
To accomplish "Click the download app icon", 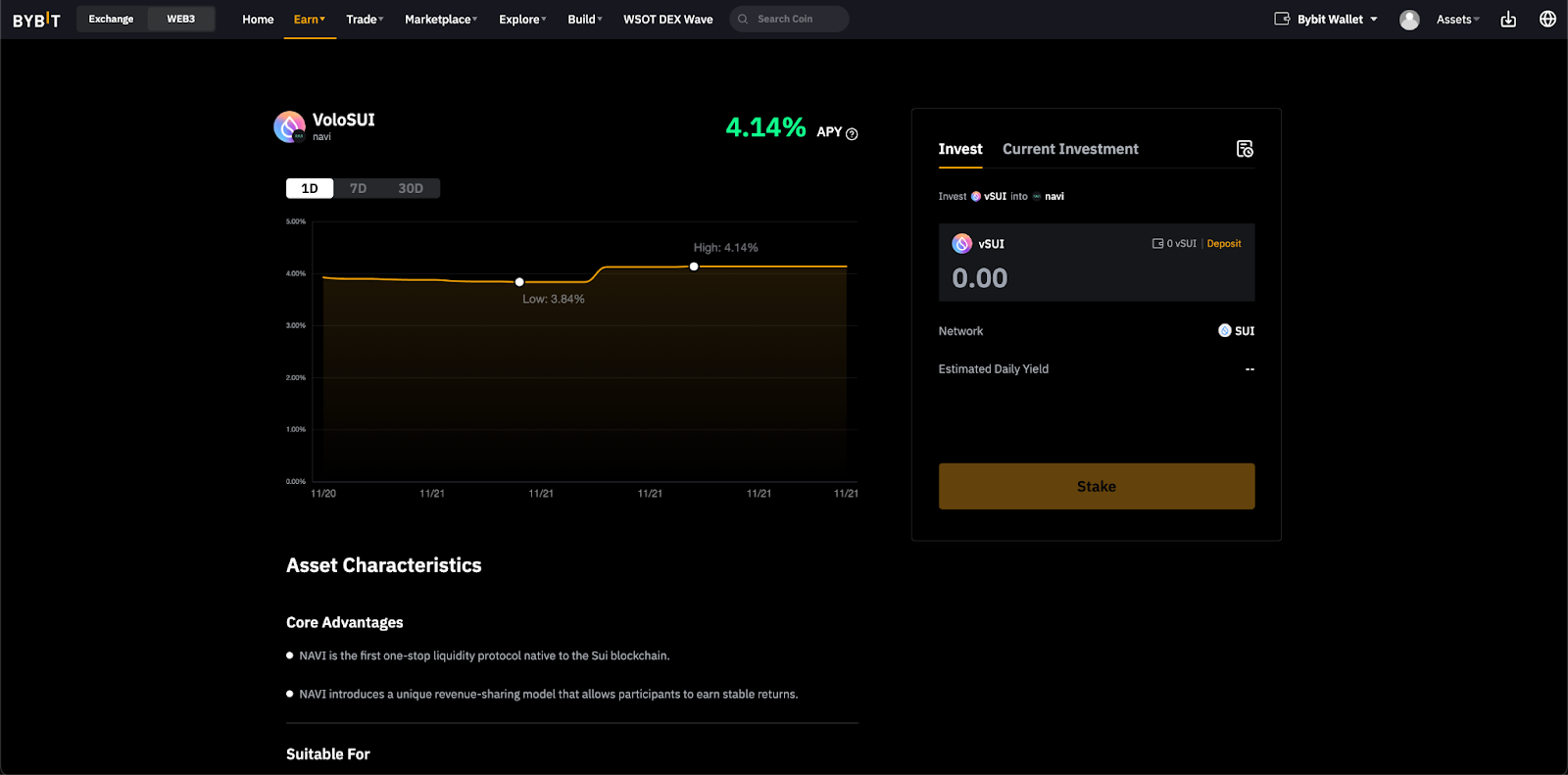I will [1508, 20].
